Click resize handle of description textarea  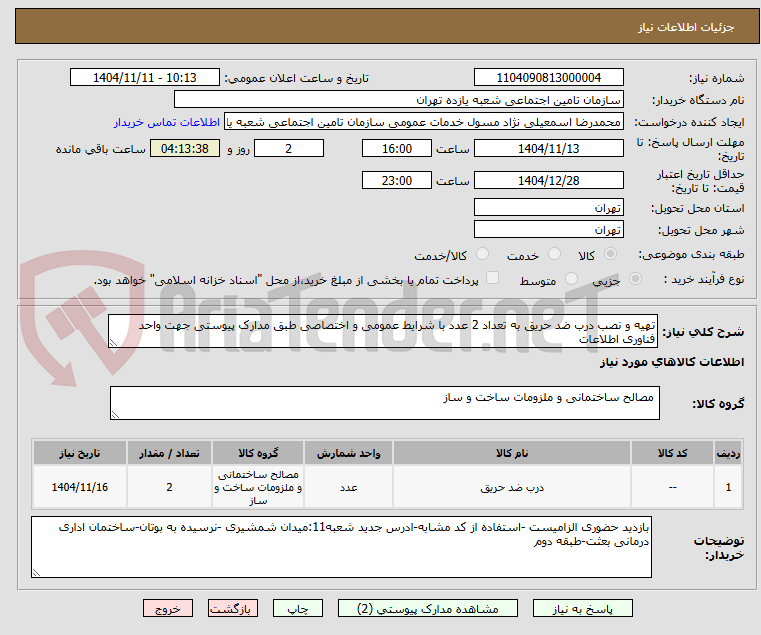tap(113, 343)
